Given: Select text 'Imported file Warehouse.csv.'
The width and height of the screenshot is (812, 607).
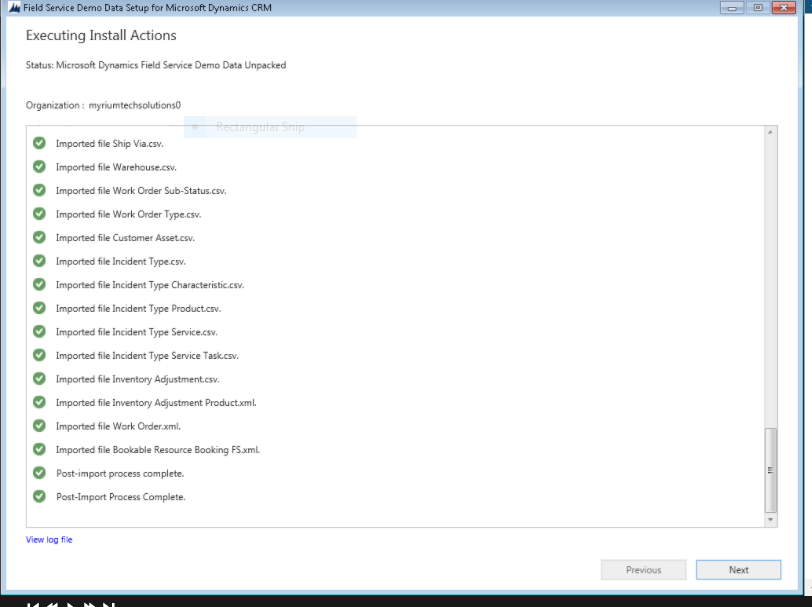Looking at the screenshot, I should (117, 167).
